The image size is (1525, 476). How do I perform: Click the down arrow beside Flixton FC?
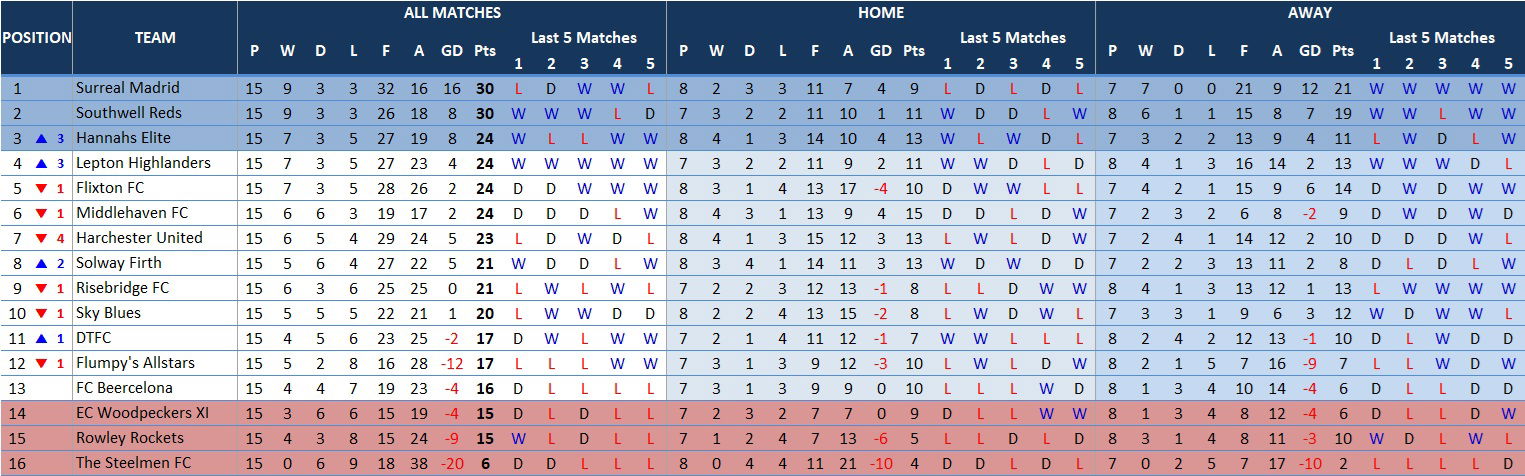pyautogui.click(x=42, y=188)
